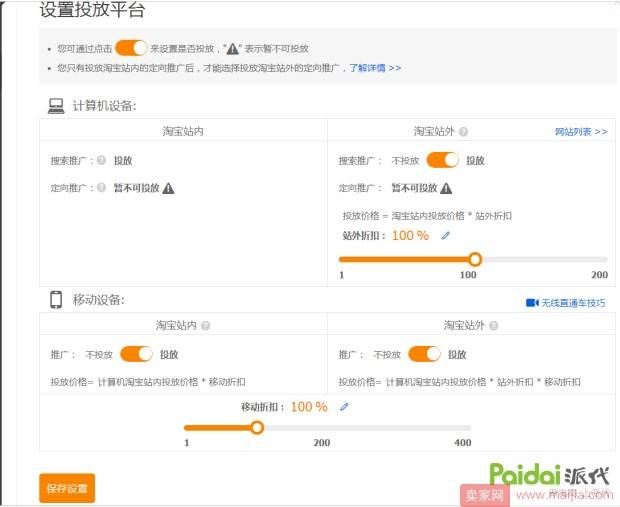Click the video camera icon near 无线直通车技巧
The height and width of the screenshot is (507, 620).
[x=532, y=303]
